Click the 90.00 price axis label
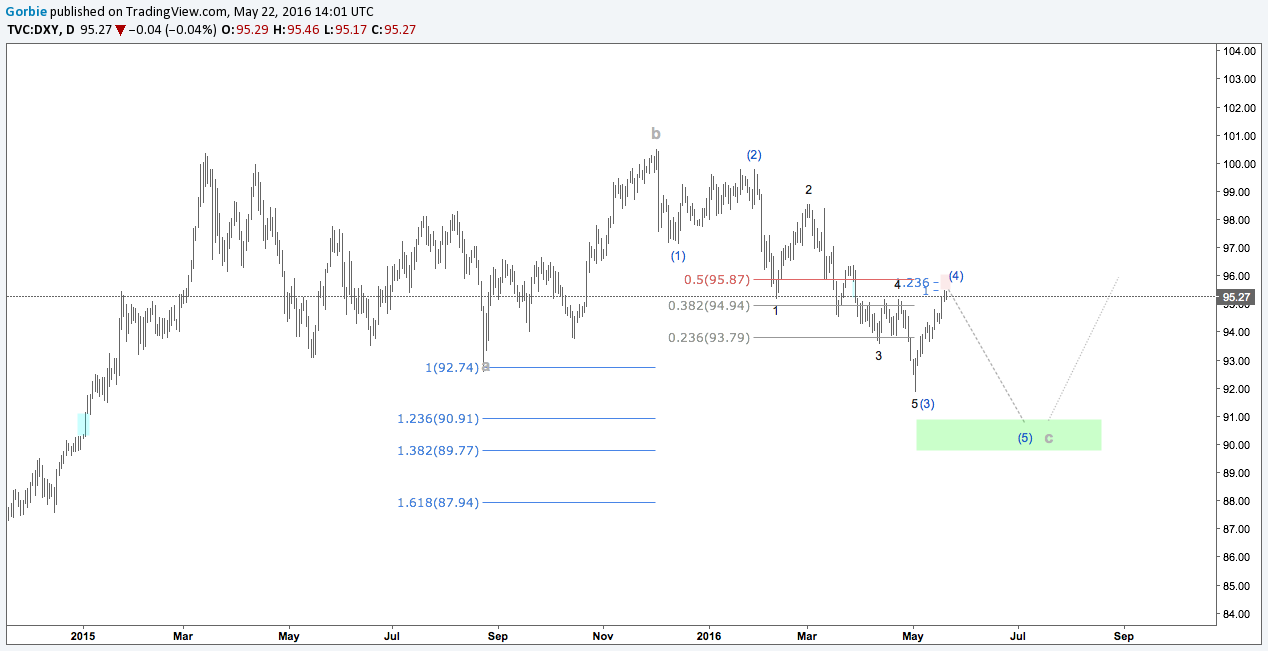This screenshot has height=651, width=1268. (1238, 445)
